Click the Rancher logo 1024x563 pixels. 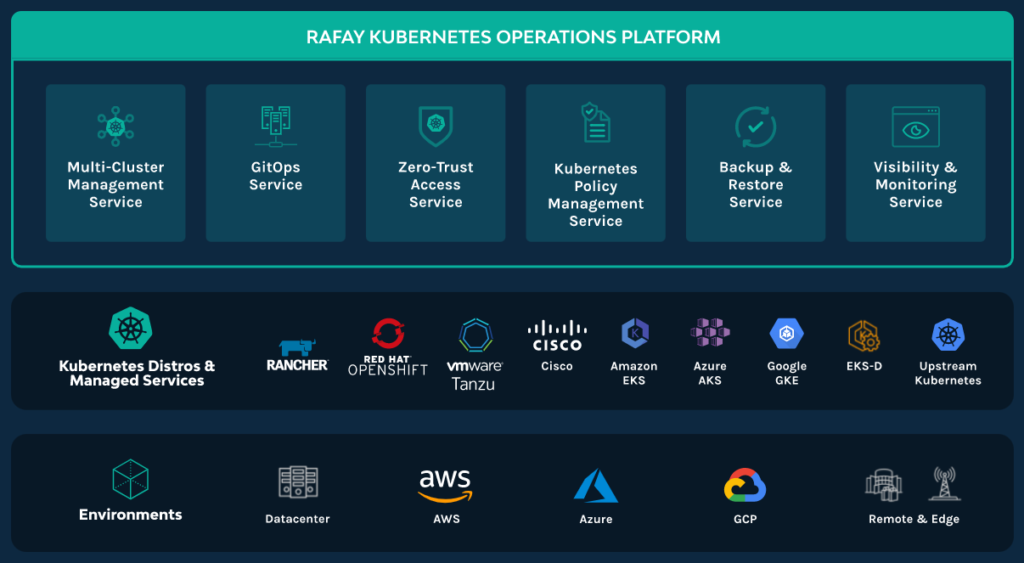tap(297, 355)
